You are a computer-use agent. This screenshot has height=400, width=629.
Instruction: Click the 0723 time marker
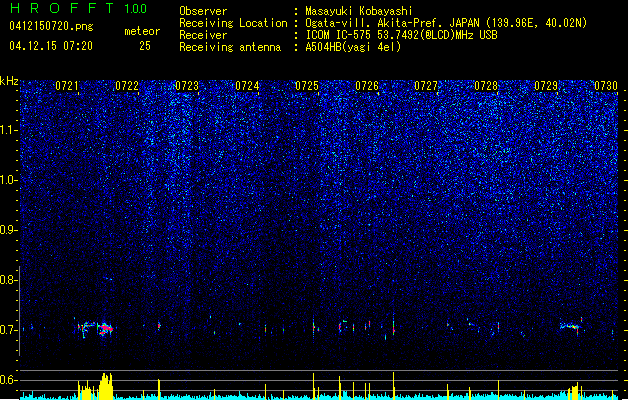187,86
